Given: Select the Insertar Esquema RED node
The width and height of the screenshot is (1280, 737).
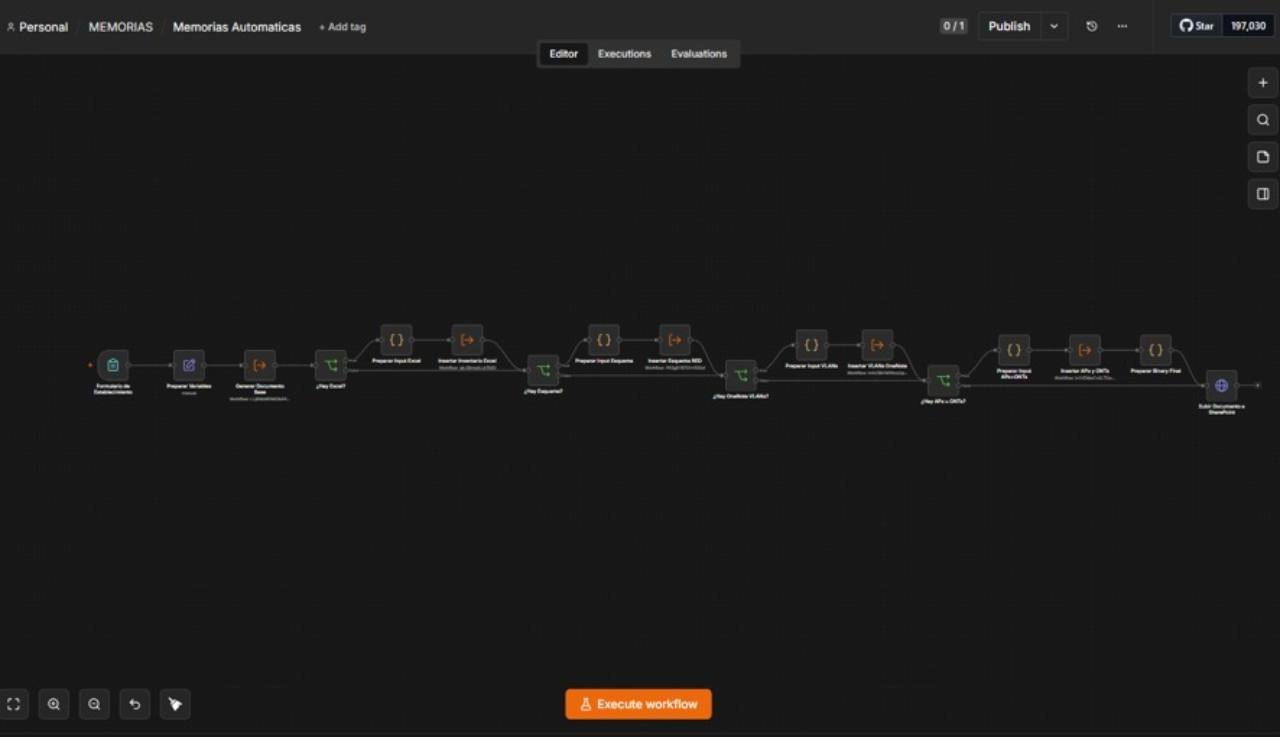Looking at the screenshot, I should coord(675,340).
